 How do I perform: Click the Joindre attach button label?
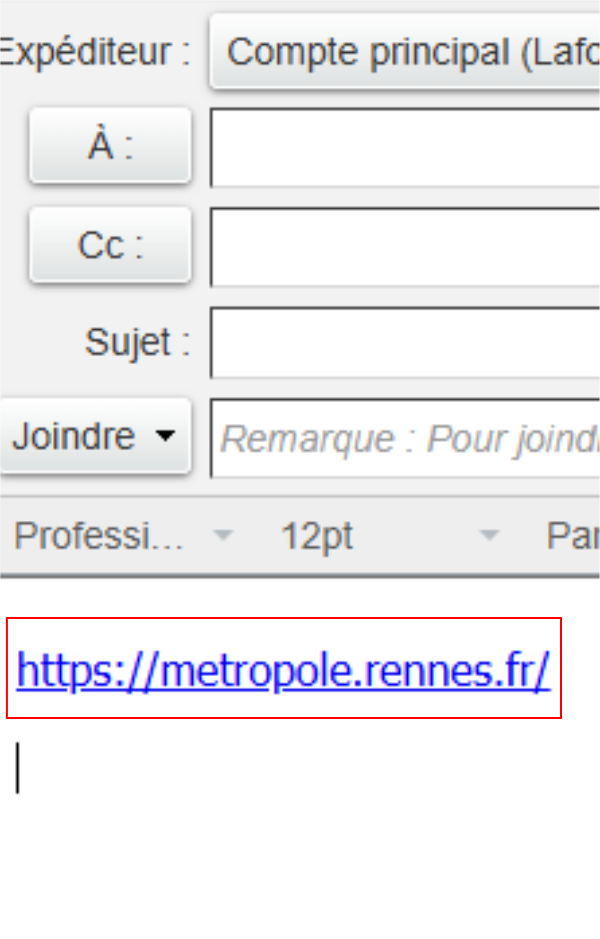pyautogui.click(x=74, y=435)
